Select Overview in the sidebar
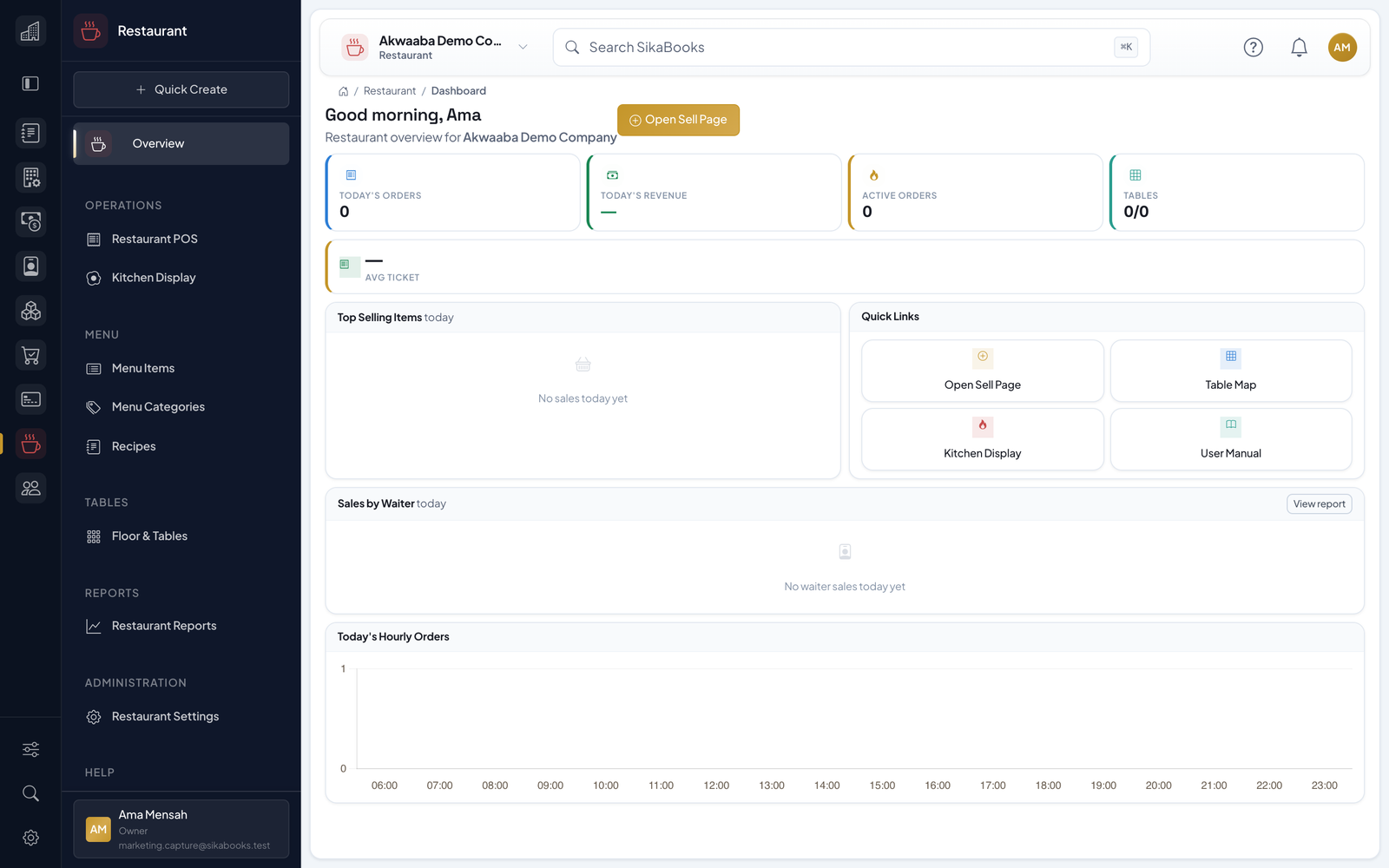The height and width of the screenshot is (868, 1389). coord(181,143)
